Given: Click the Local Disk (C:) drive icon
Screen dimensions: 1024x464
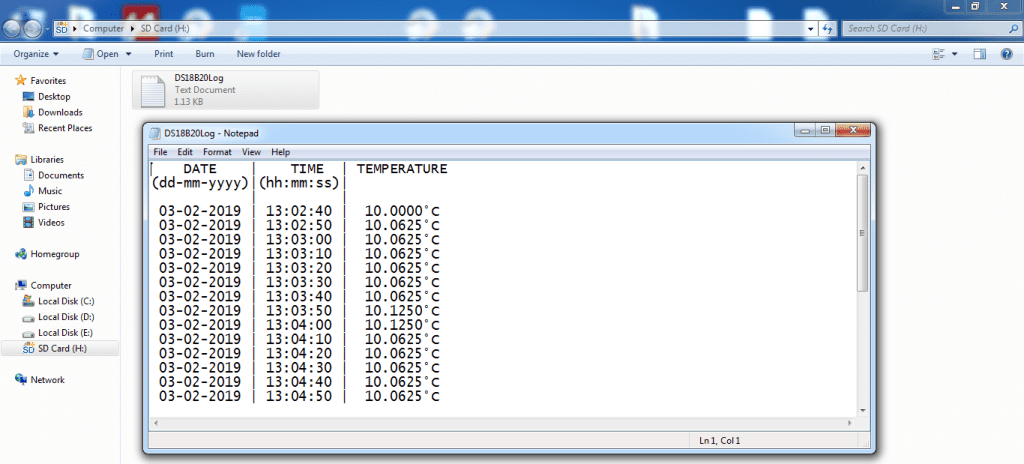Looking at the screenshot, I should (28, 301).
